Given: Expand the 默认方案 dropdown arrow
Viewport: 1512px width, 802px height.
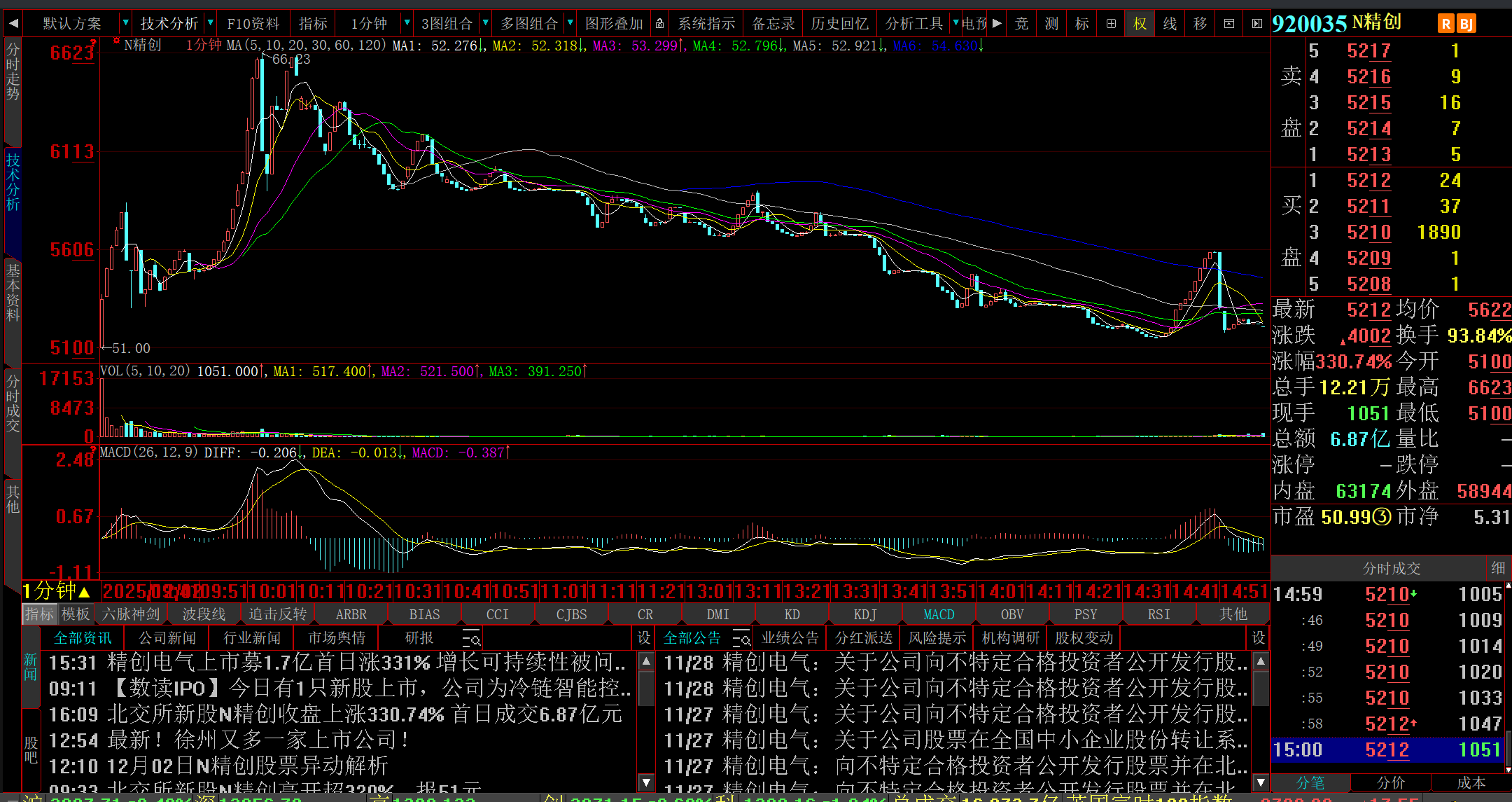Looking at the screenshot, I should click(x=125, y=23).
